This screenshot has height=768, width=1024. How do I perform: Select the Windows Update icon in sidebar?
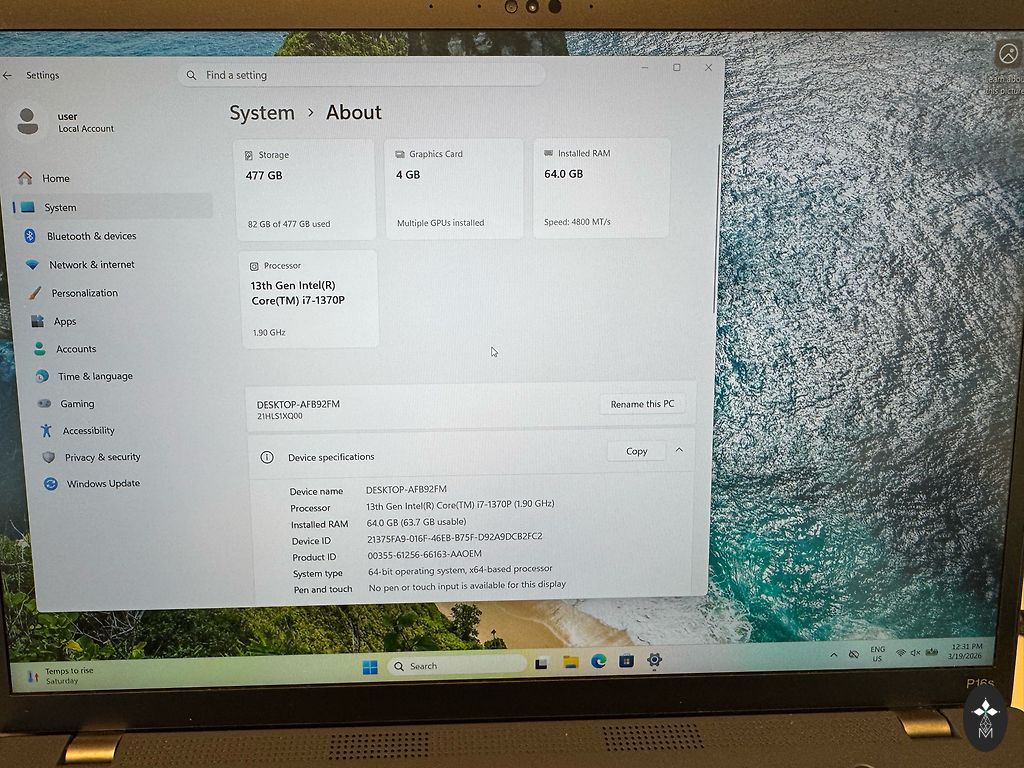click(x=50, y=484)
